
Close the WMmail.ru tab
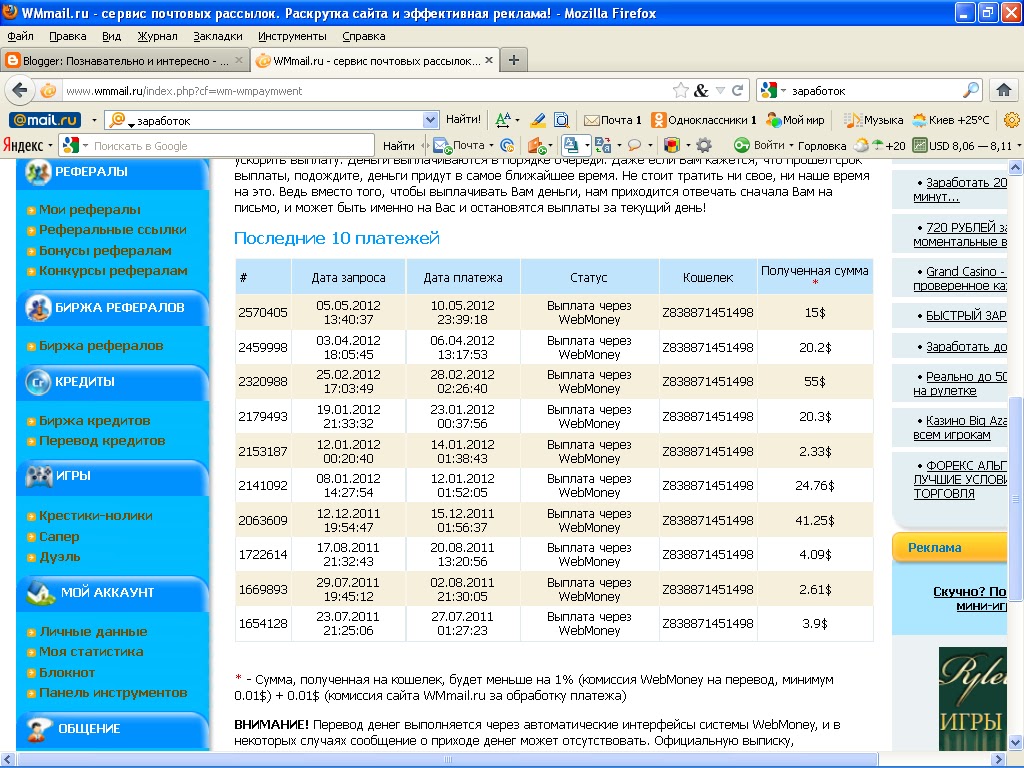[x=488, y=60]
